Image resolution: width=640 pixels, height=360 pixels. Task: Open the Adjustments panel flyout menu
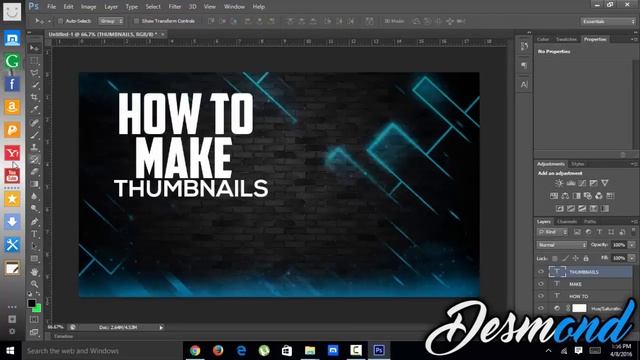pos(634,164)
